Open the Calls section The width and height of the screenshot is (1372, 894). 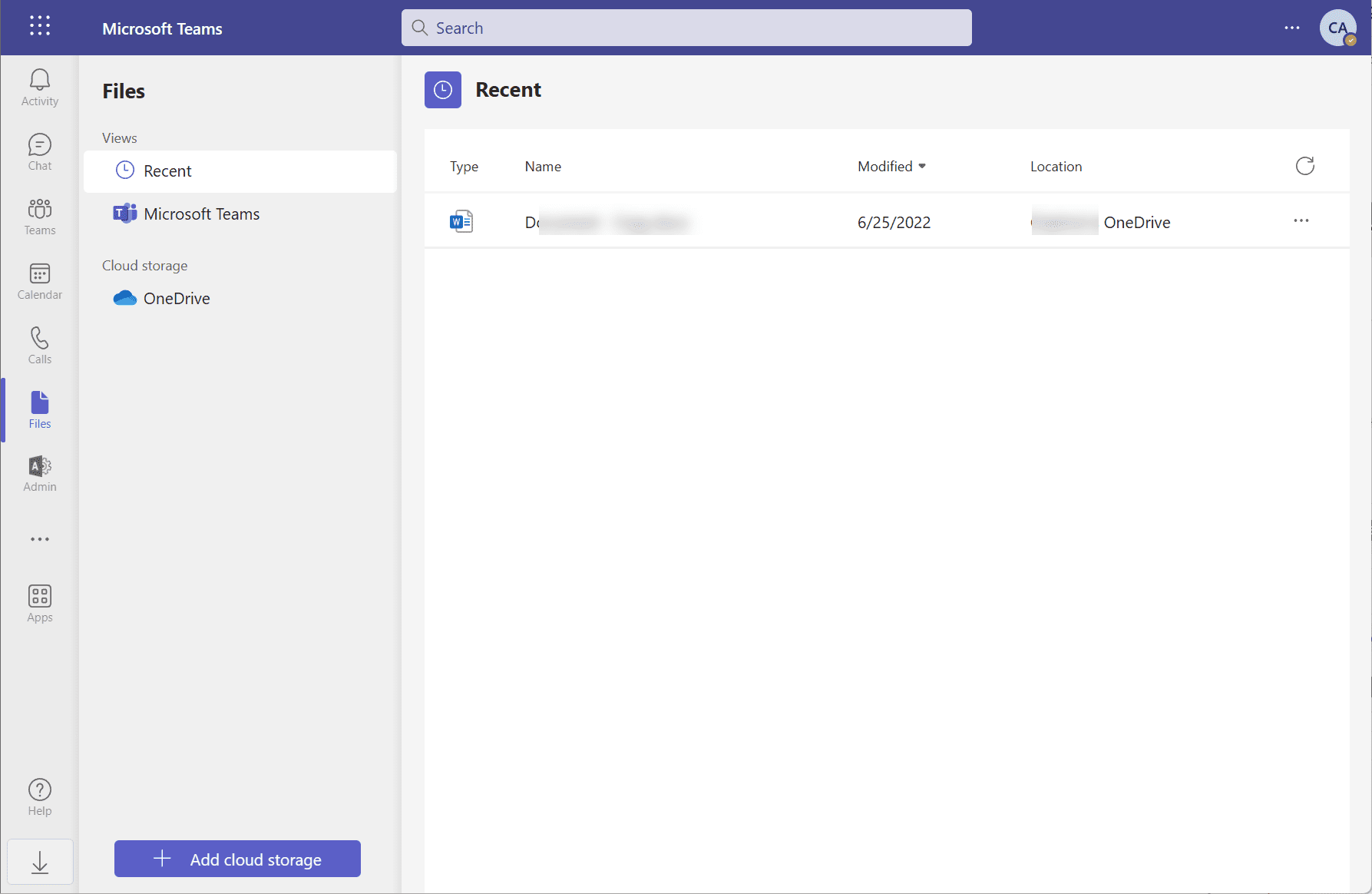(40, 346)
